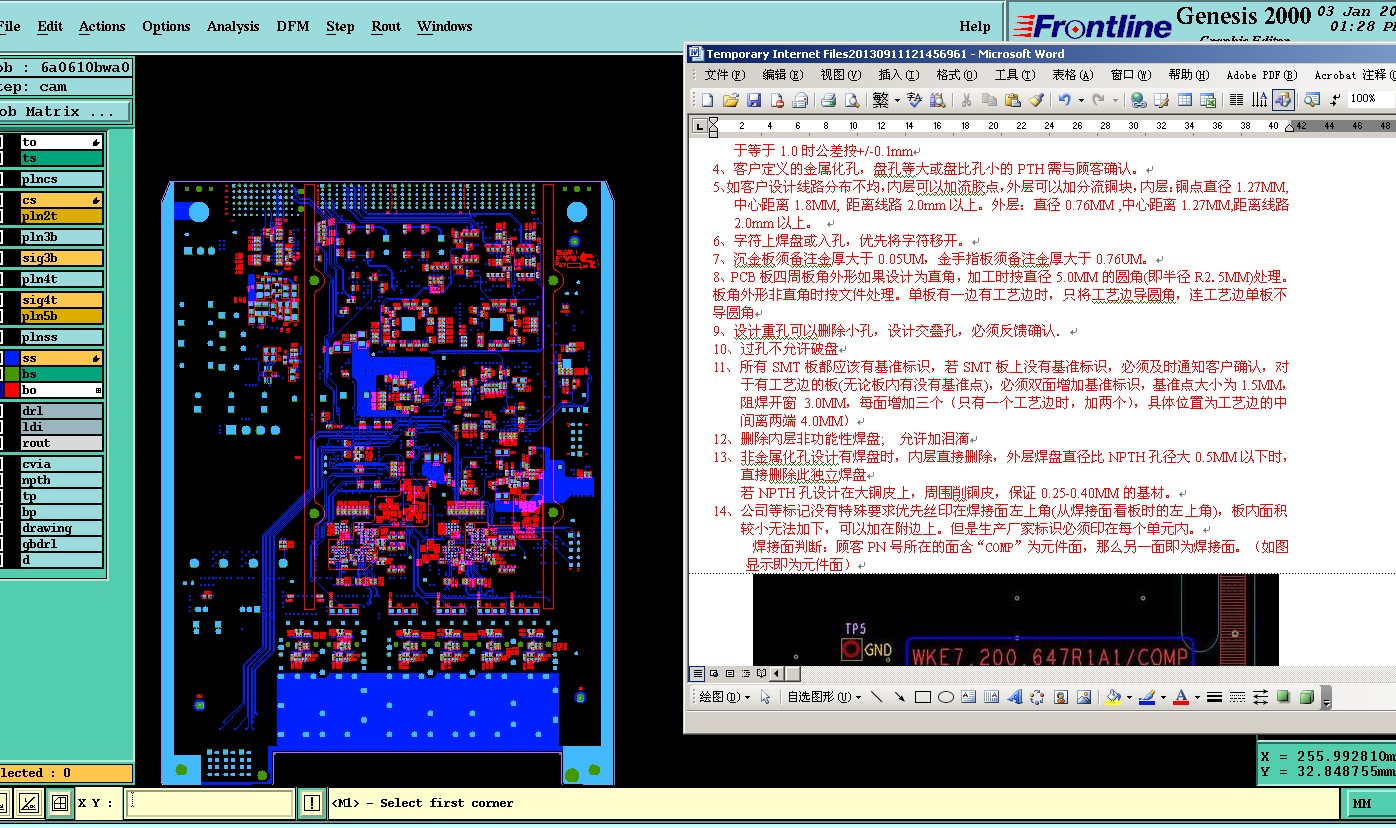Viewport: 1396px width, 828px height.
Task: Open the Rout menu in Genesis
Action: pyautogui.click(x=386, y=26)
